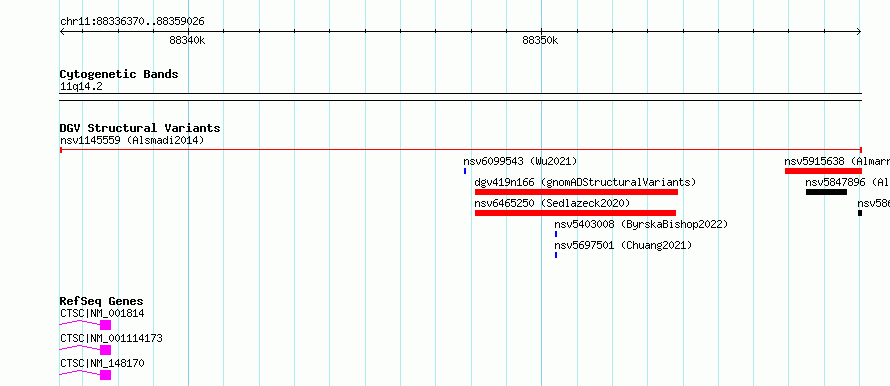This screenshot has width=890, height=386.
Task: Open the nsv6099543 (Wu2021) variant label
Action: click(x=520, y=161)
